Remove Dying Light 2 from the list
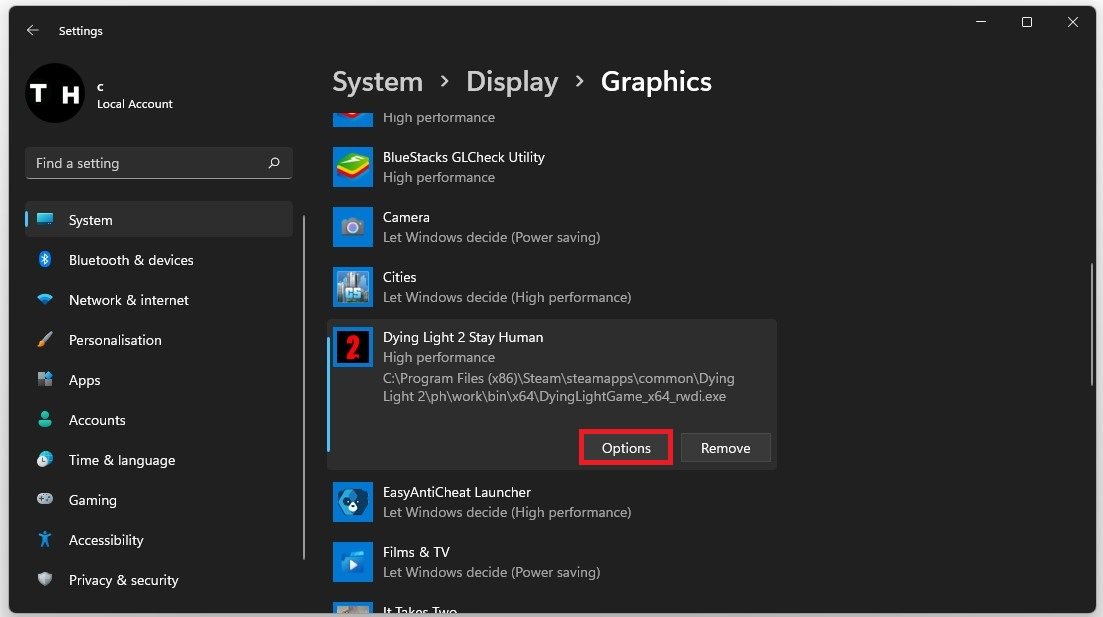The image size is (1103, 617). pyautogui.click(x=725, y=447)
